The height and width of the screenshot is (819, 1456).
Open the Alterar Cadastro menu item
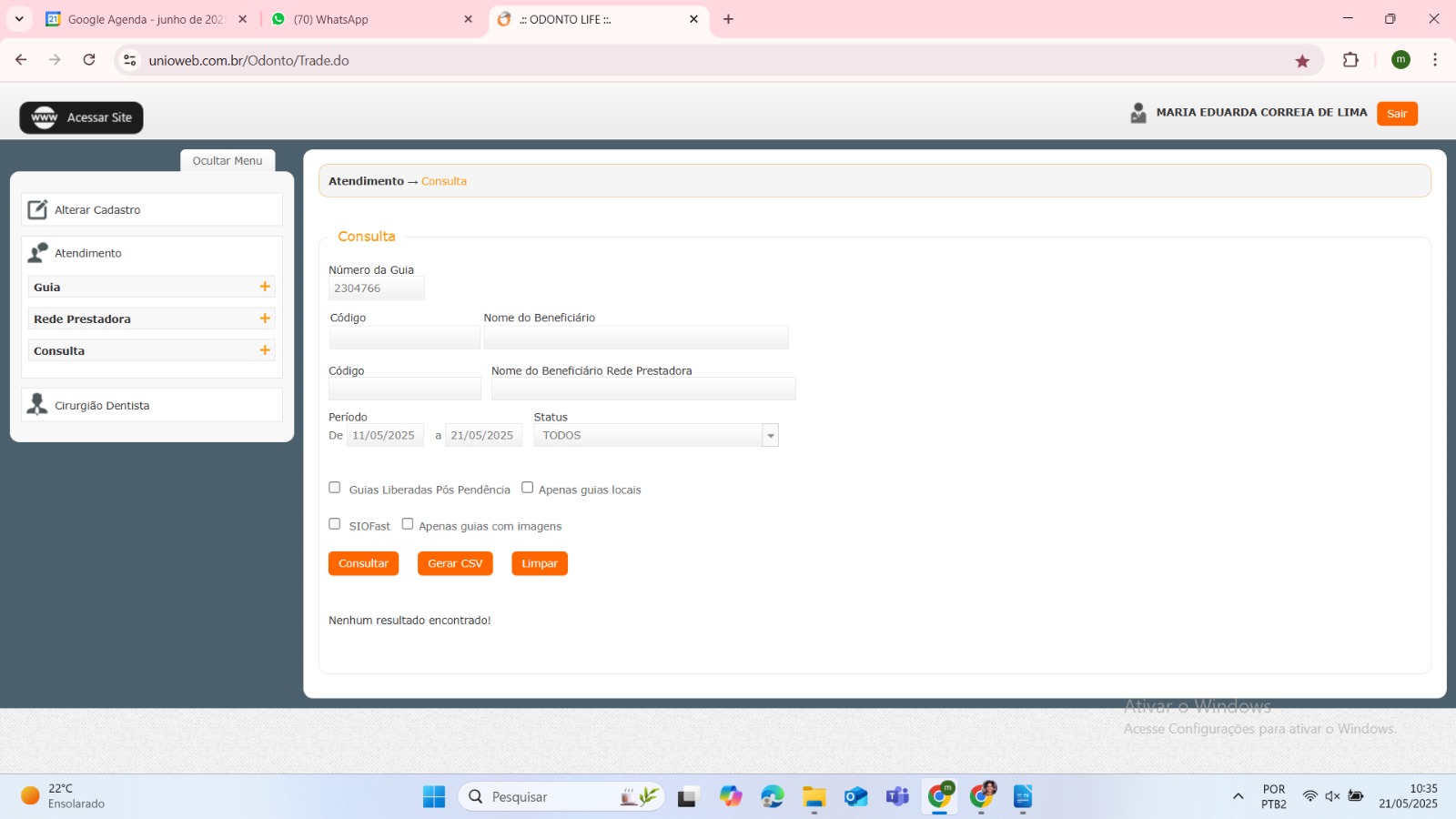152,209
